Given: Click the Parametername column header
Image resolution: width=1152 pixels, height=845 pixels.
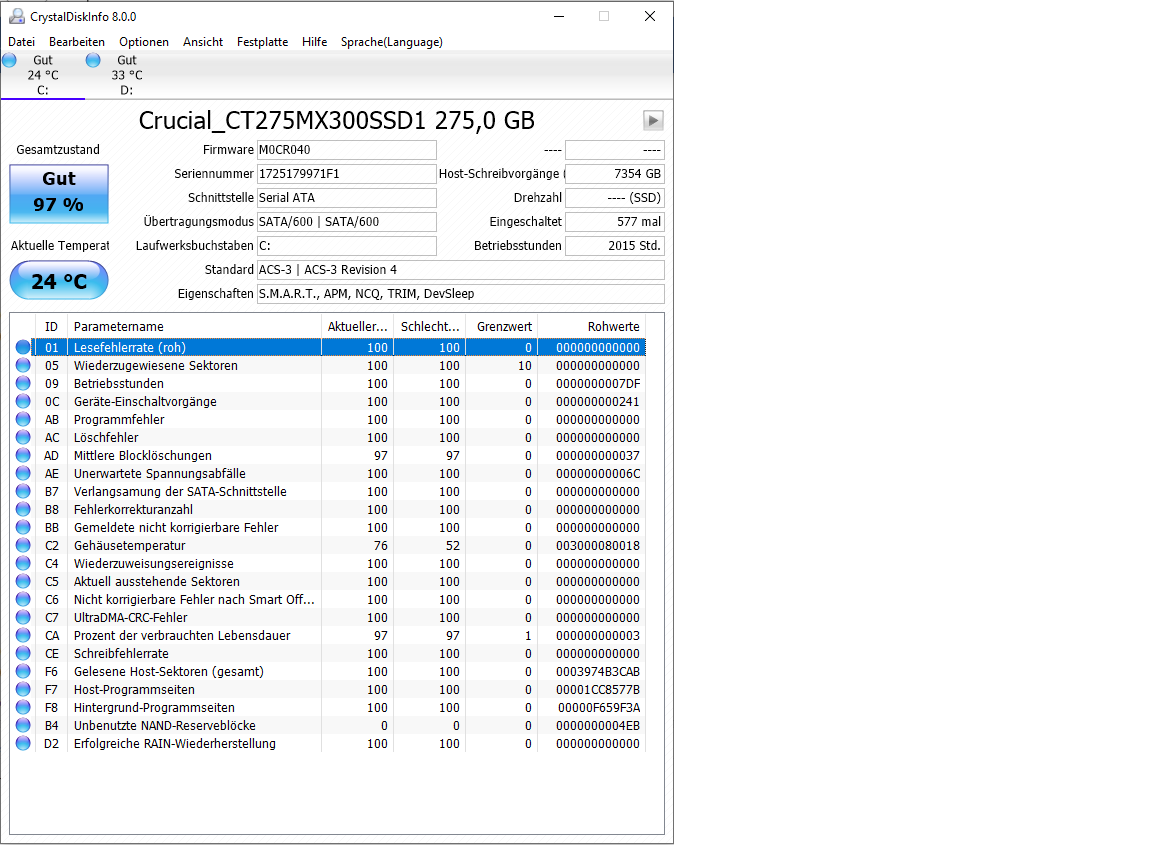Looking at the screenshot, I should point(194,326).
